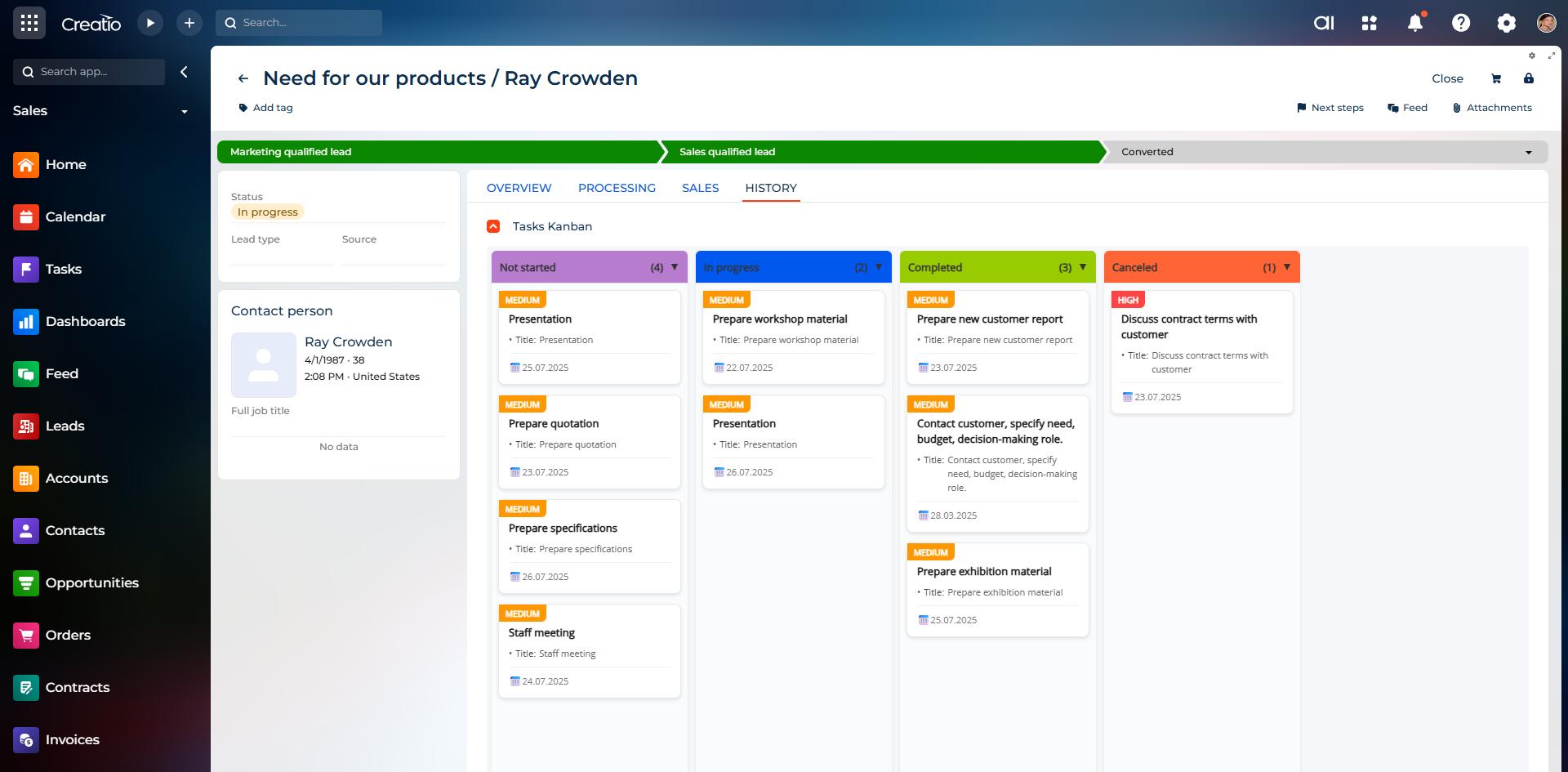Switch to the PROCESSING tab

click(617, 188)
